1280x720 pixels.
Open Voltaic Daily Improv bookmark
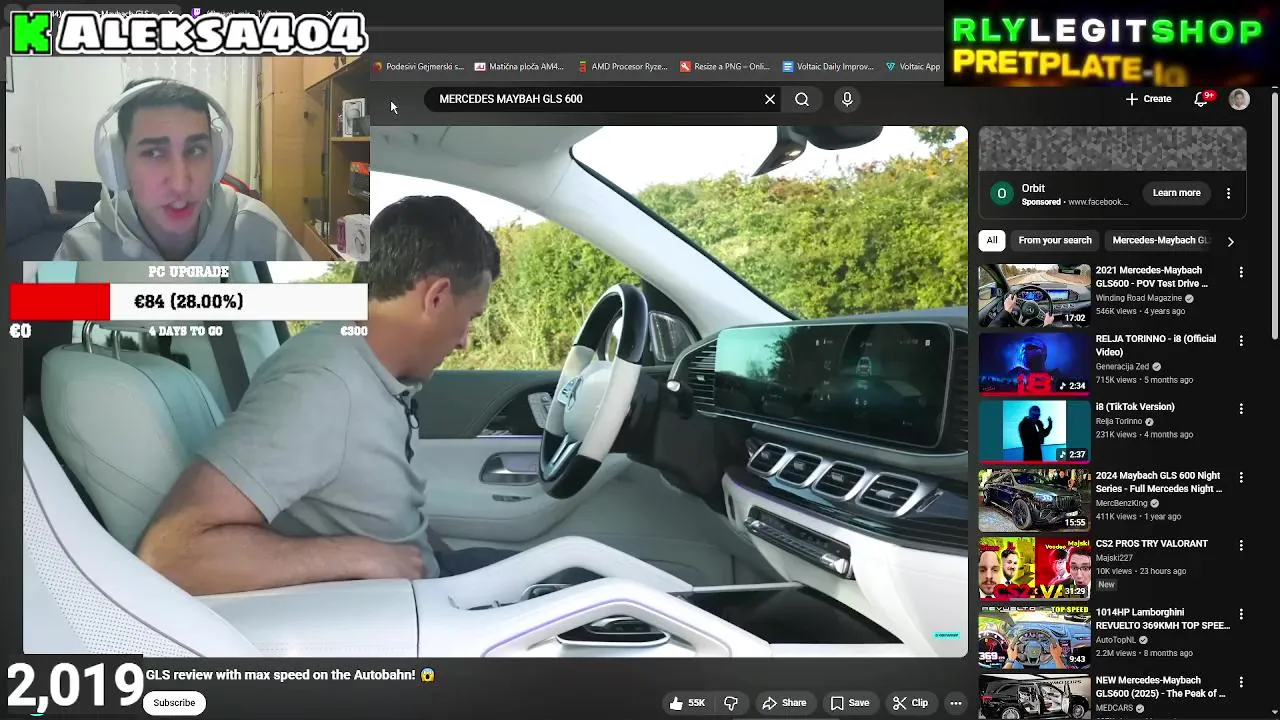[828, 67]
